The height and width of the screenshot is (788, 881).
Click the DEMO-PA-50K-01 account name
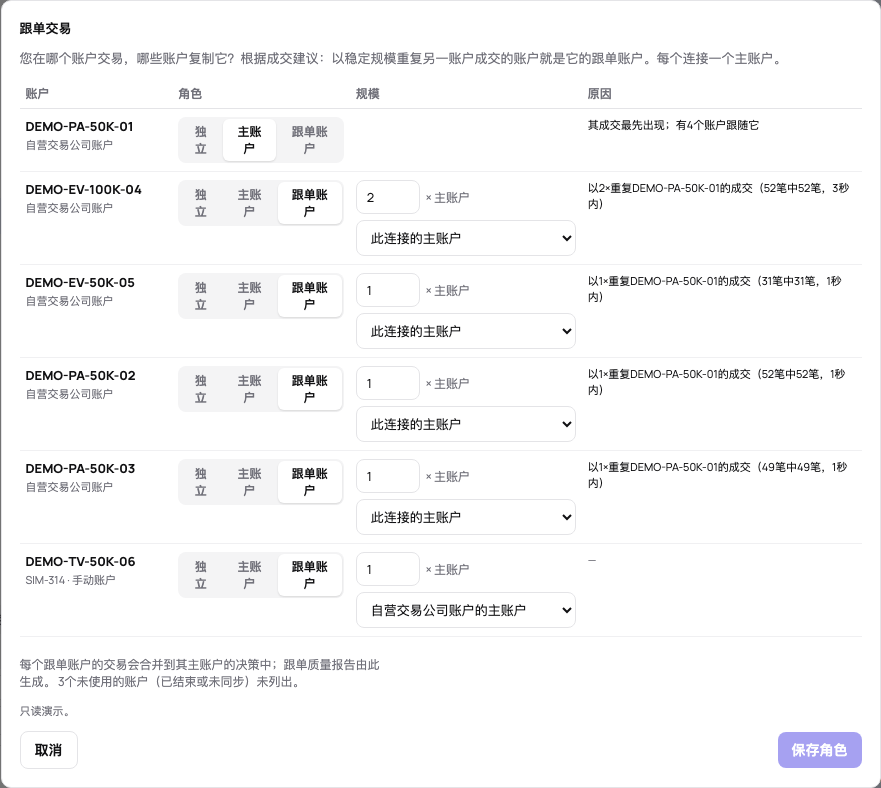coord(79,127)
